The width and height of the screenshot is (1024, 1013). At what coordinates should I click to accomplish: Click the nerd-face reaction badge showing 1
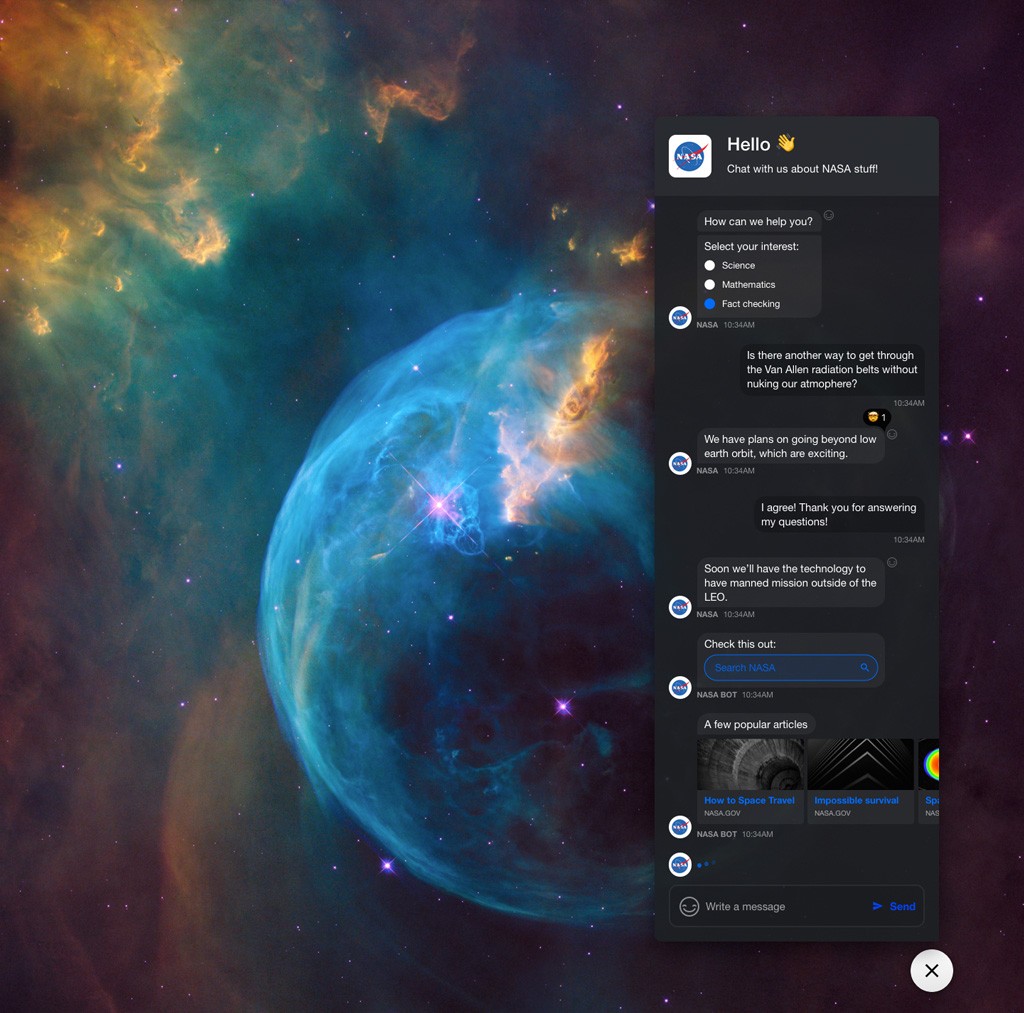[x=877, y=417]
